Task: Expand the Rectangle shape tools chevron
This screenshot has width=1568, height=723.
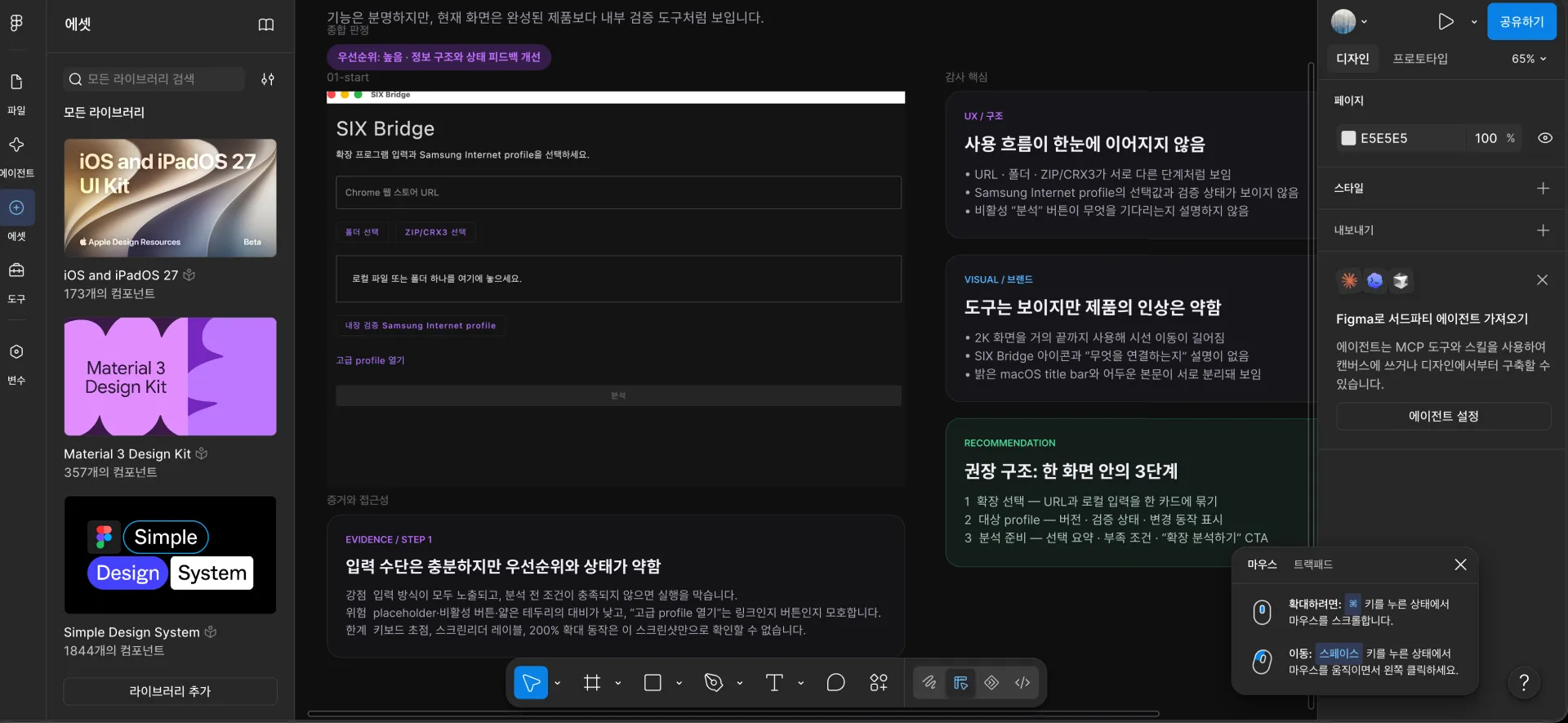Action: [679, 683]
